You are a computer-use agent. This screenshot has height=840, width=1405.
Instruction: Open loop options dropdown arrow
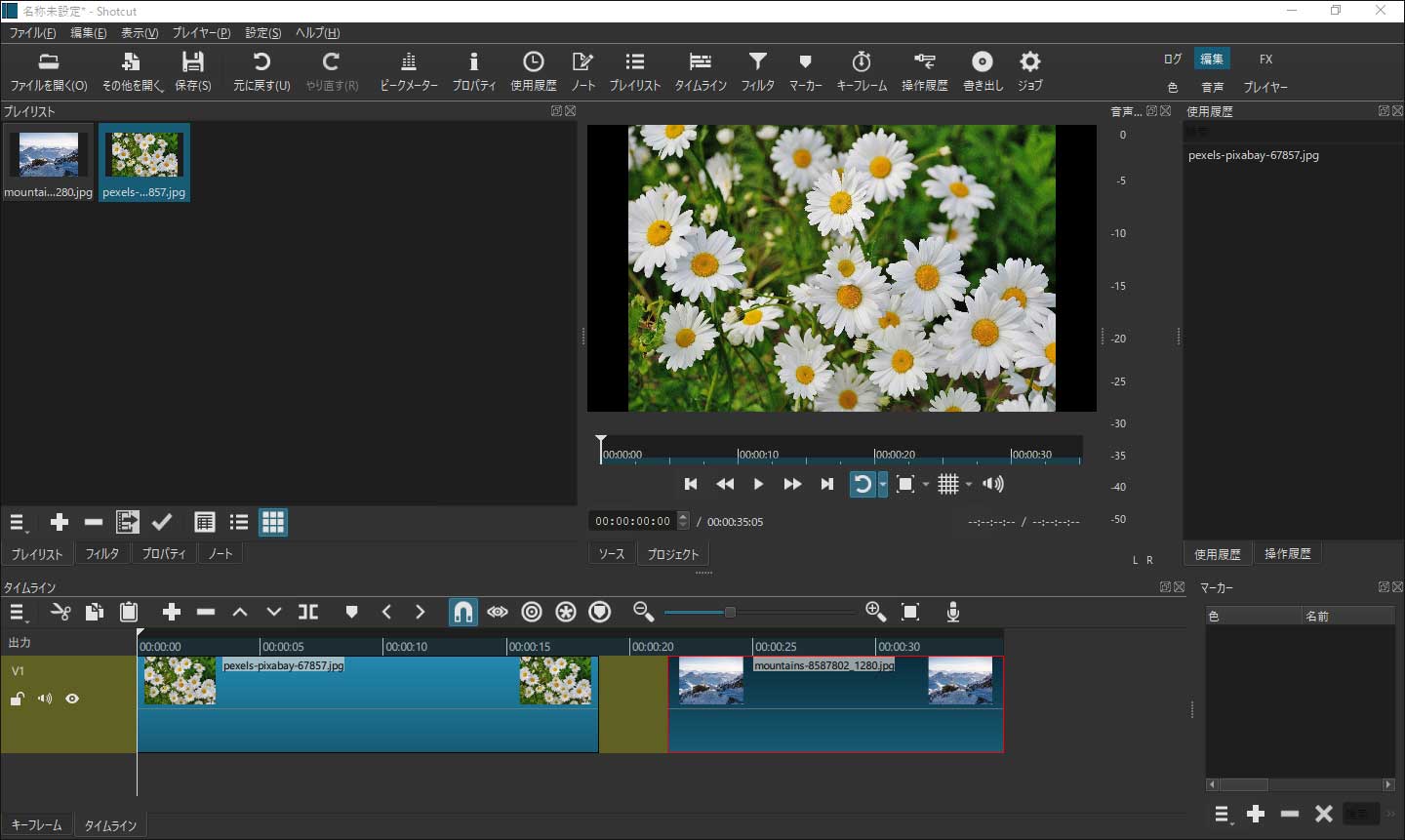(x=882, y=484)
